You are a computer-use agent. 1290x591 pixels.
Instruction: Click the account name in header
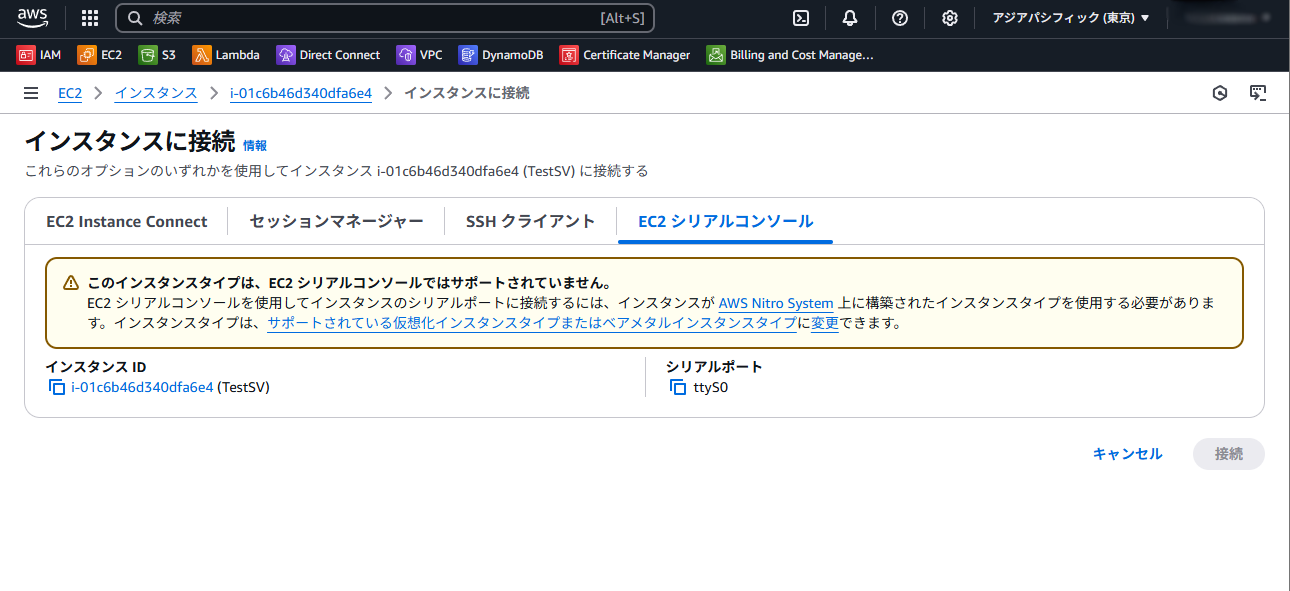coord(1228,18)
